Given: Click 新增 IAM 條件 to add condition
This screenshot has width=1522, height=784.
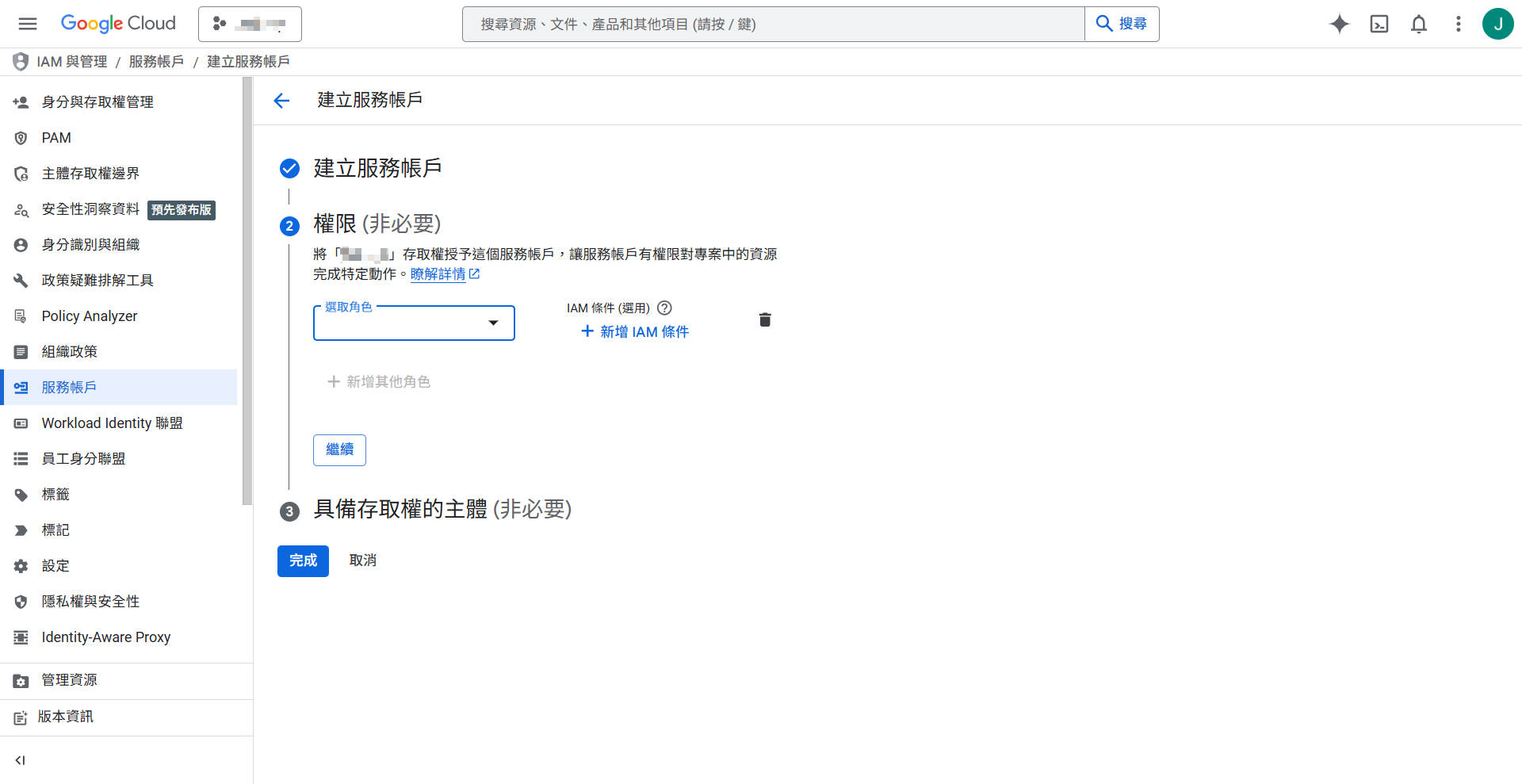Looking at the screenshot, I should click(635, 331).
